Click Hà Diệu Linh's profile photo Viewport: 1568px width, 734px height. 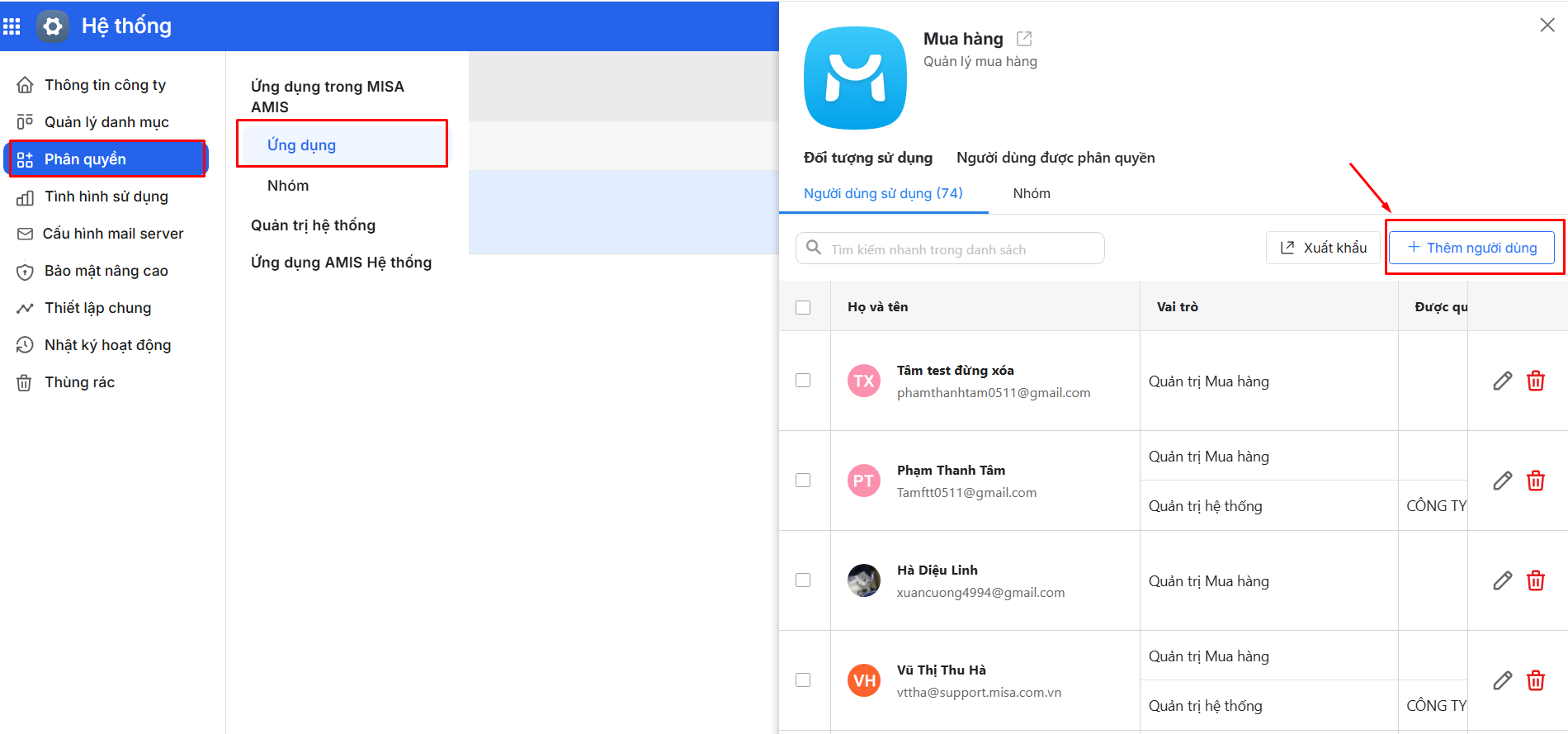(x=864, y=580)
